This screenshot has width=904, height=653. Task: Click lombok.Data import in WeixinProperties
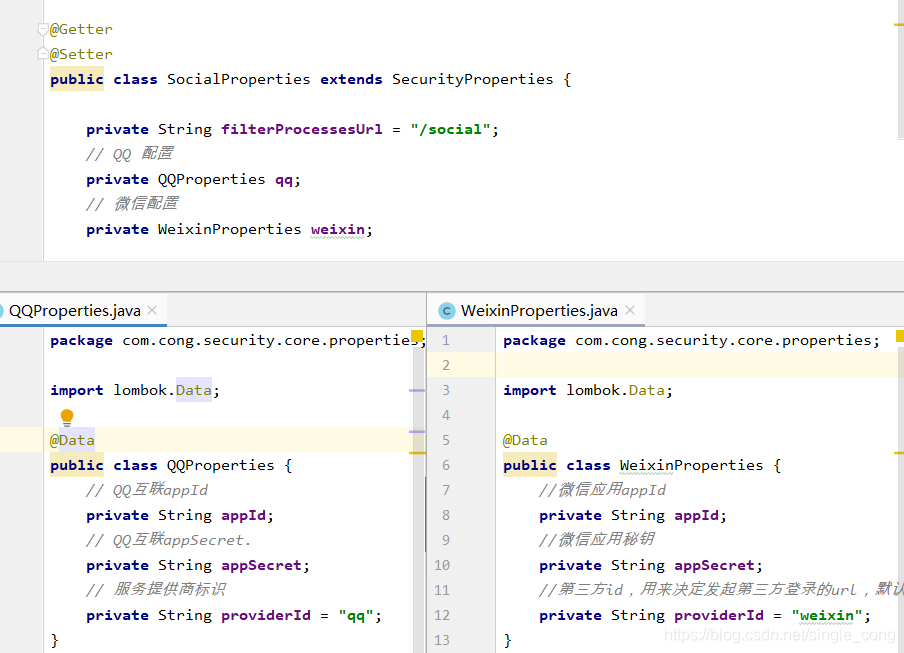616,390
